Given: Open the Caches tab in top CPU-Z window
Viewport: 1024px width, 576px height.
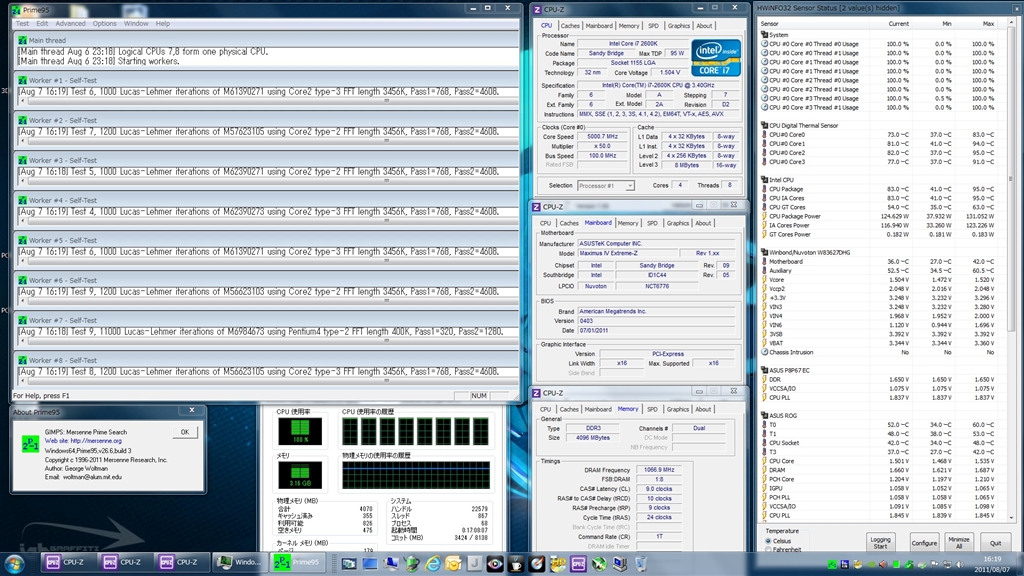Looking at the screenshot, I should pyautogui.click(x=570, y=26).
